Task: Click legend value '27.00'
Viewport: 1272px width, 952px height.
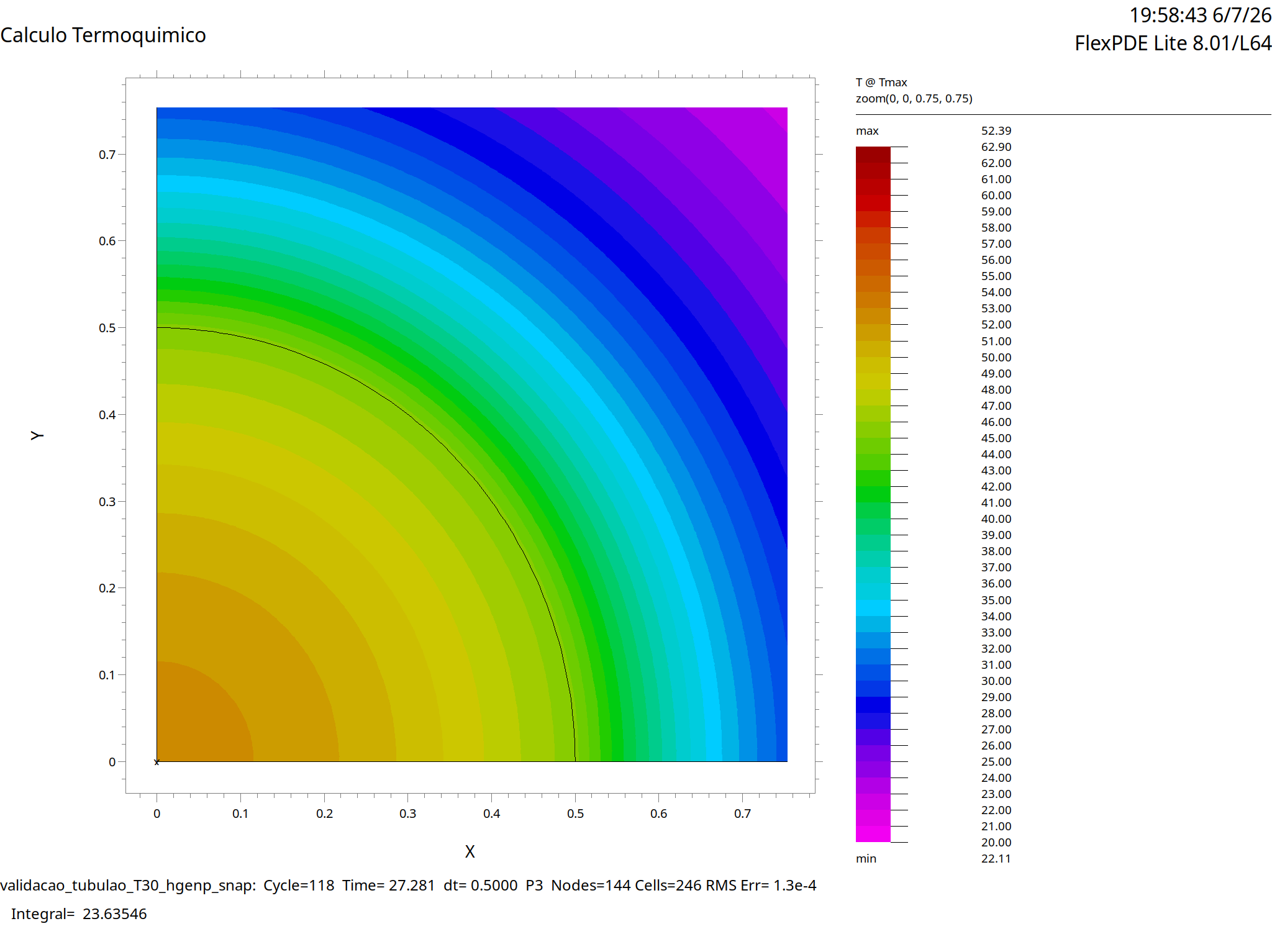Action: point(996,730)
